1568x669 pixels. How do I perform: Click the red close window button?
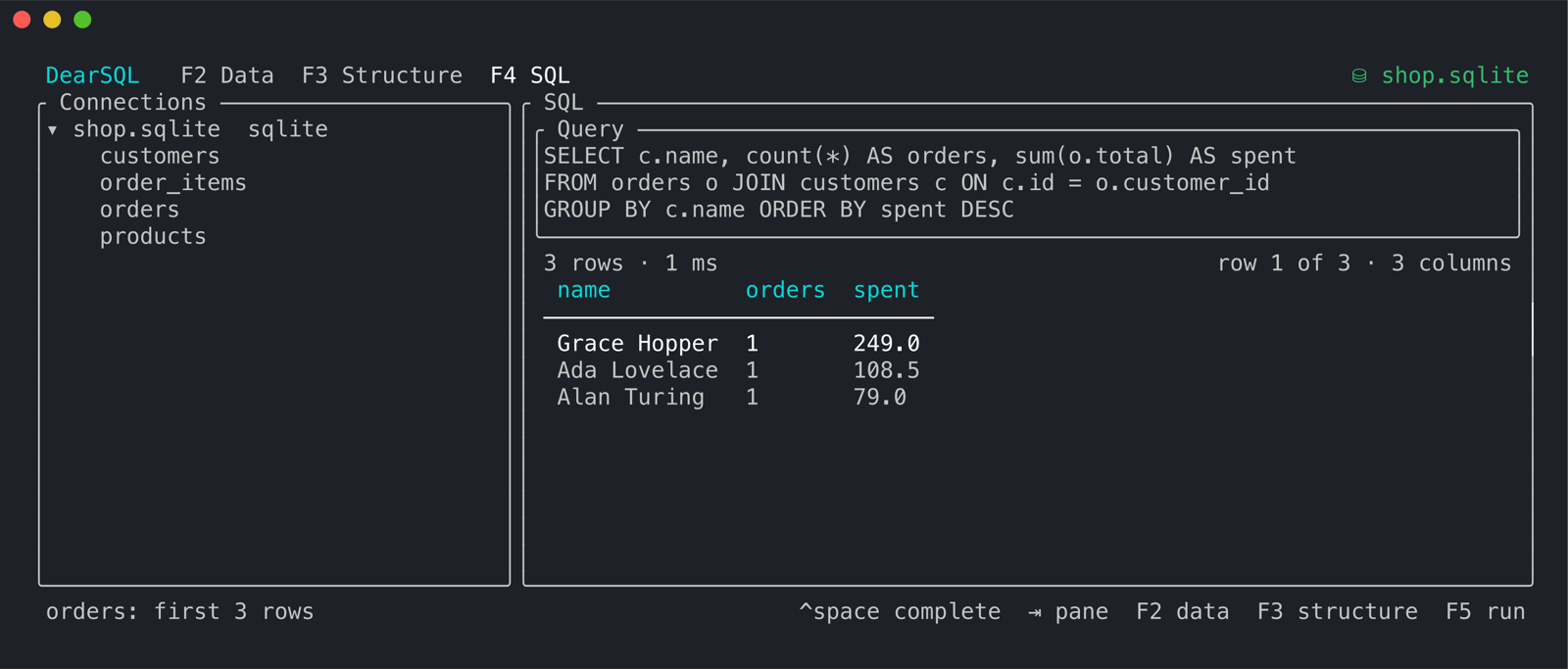22,20
